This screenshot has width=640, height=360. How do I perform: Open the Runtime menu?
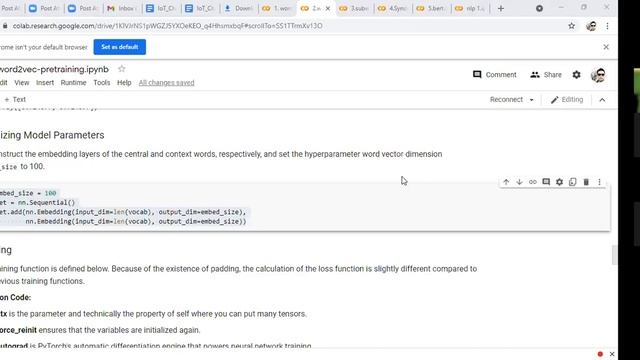[73, 83]
